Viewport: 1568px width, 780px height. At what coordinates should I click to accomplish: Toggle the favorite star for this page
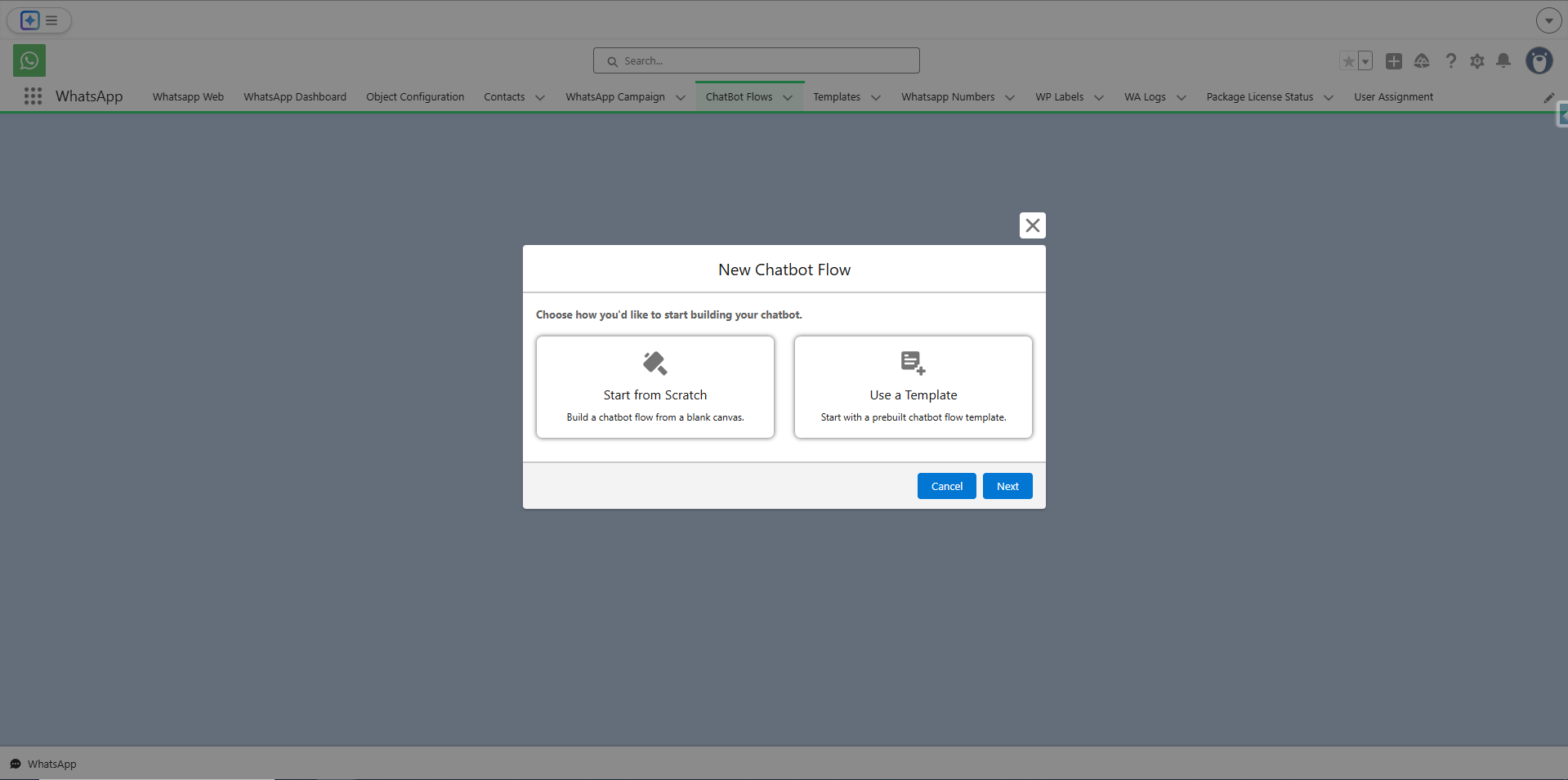pyautogui.click(x=1347, y=60)
